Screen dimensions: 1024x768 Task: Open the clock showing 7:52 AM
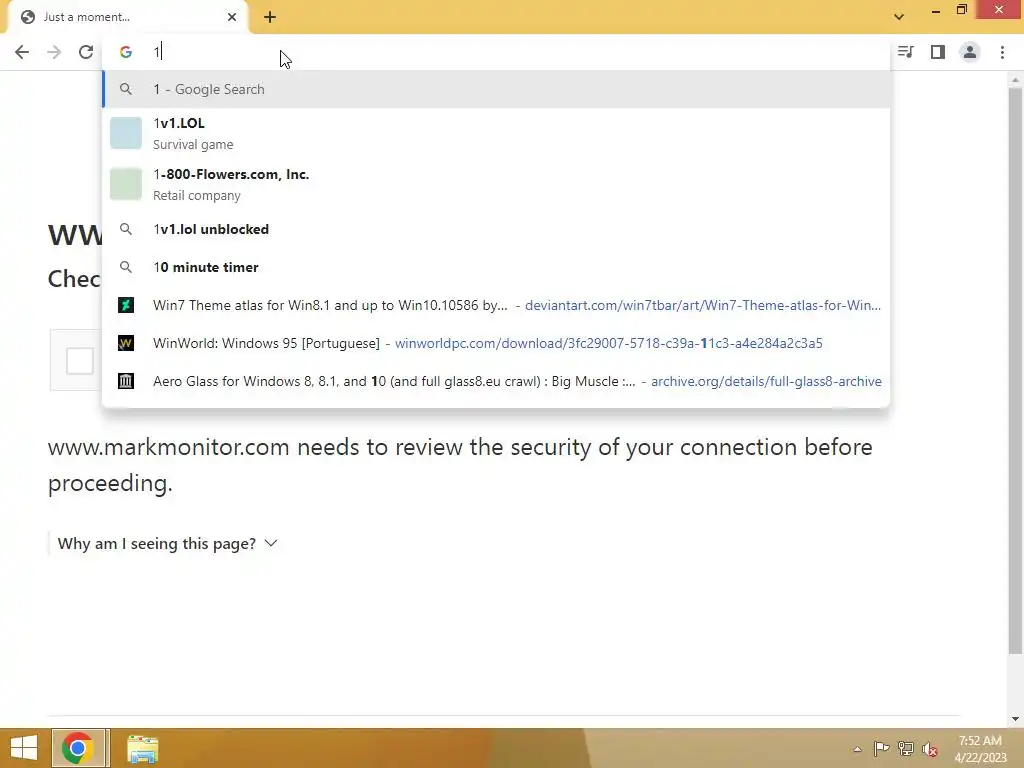point(980,748)
